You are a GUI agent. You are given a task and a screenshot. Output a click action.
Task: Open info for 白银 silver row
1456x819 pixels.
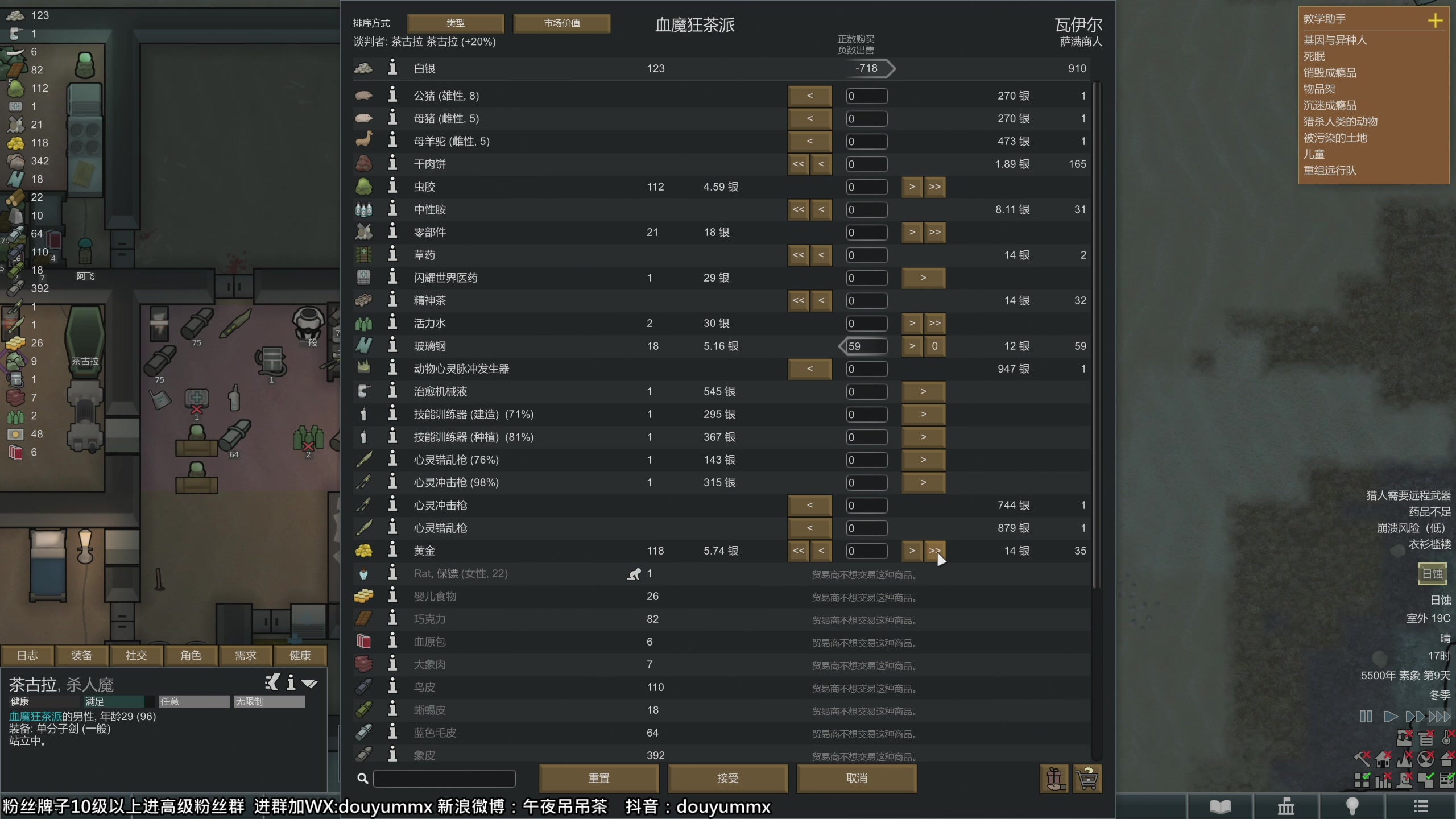click(392, 68)
